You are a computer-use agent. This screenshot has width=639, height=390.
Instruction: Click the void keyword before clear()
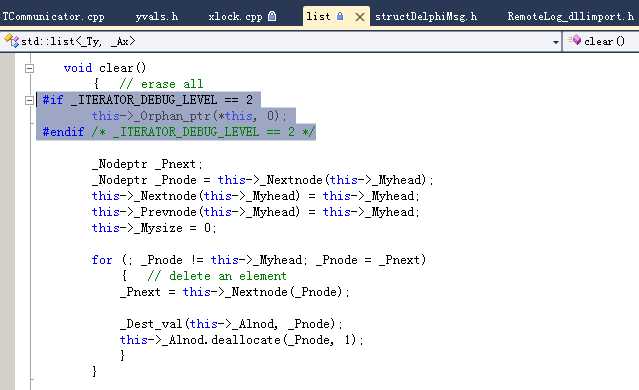point(78,68)
